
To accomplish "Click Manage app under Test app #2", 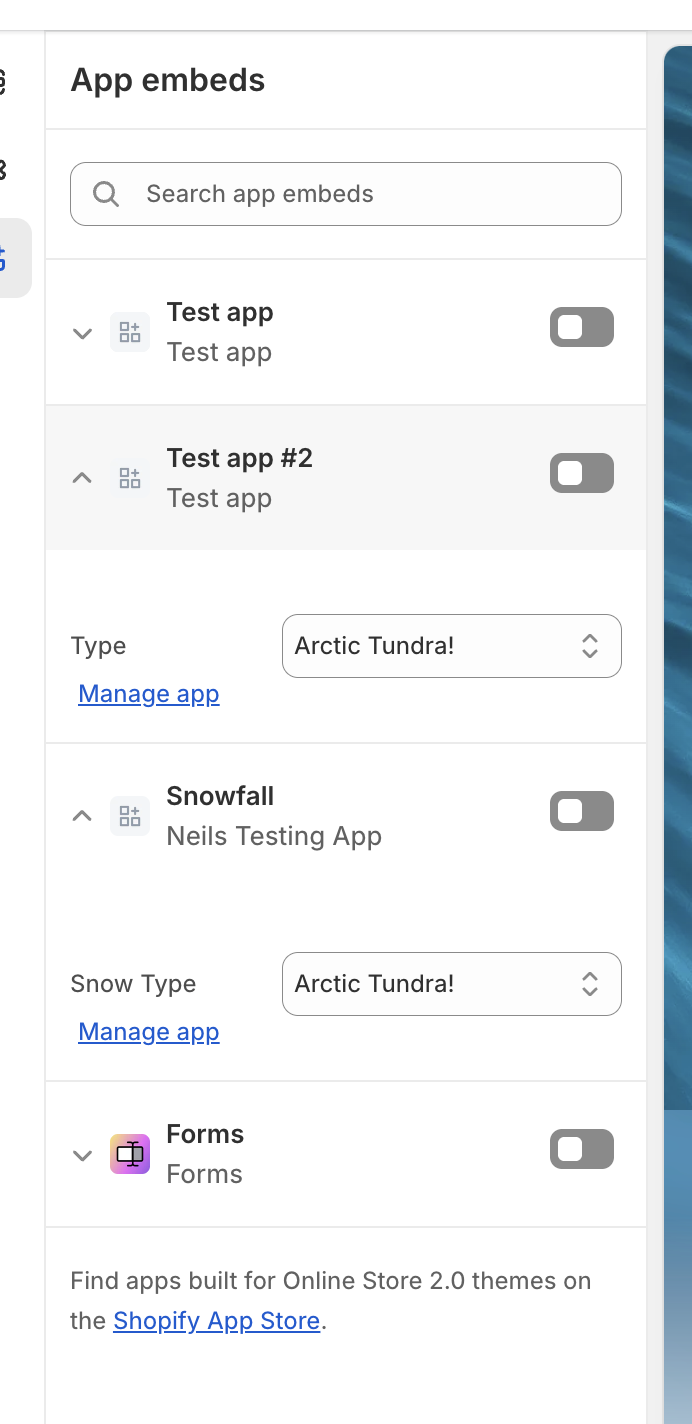I will [x=149, y=694].
